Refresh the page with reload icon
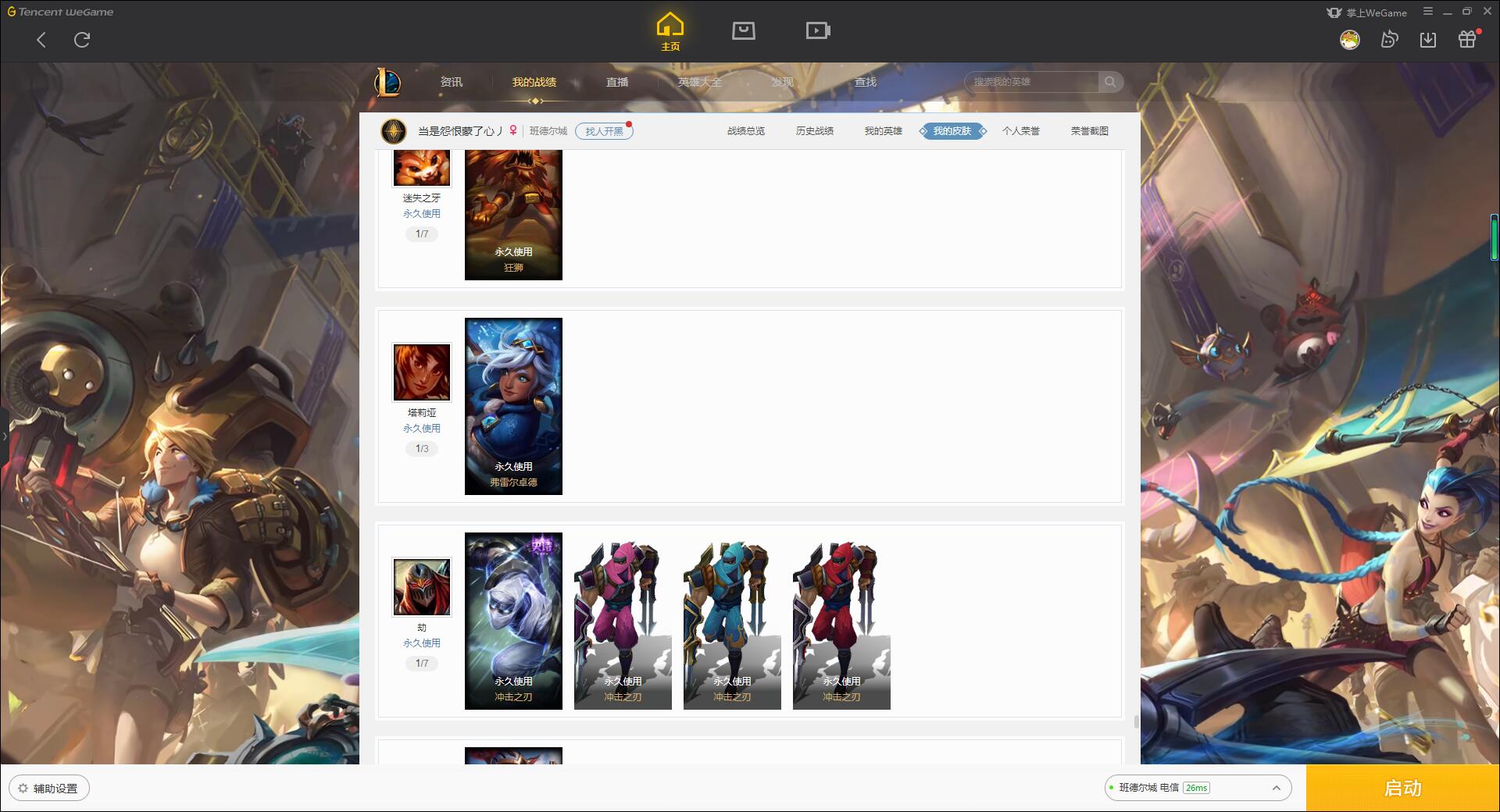Viewport: 1500px width, 812px height. tap(82, 40)
